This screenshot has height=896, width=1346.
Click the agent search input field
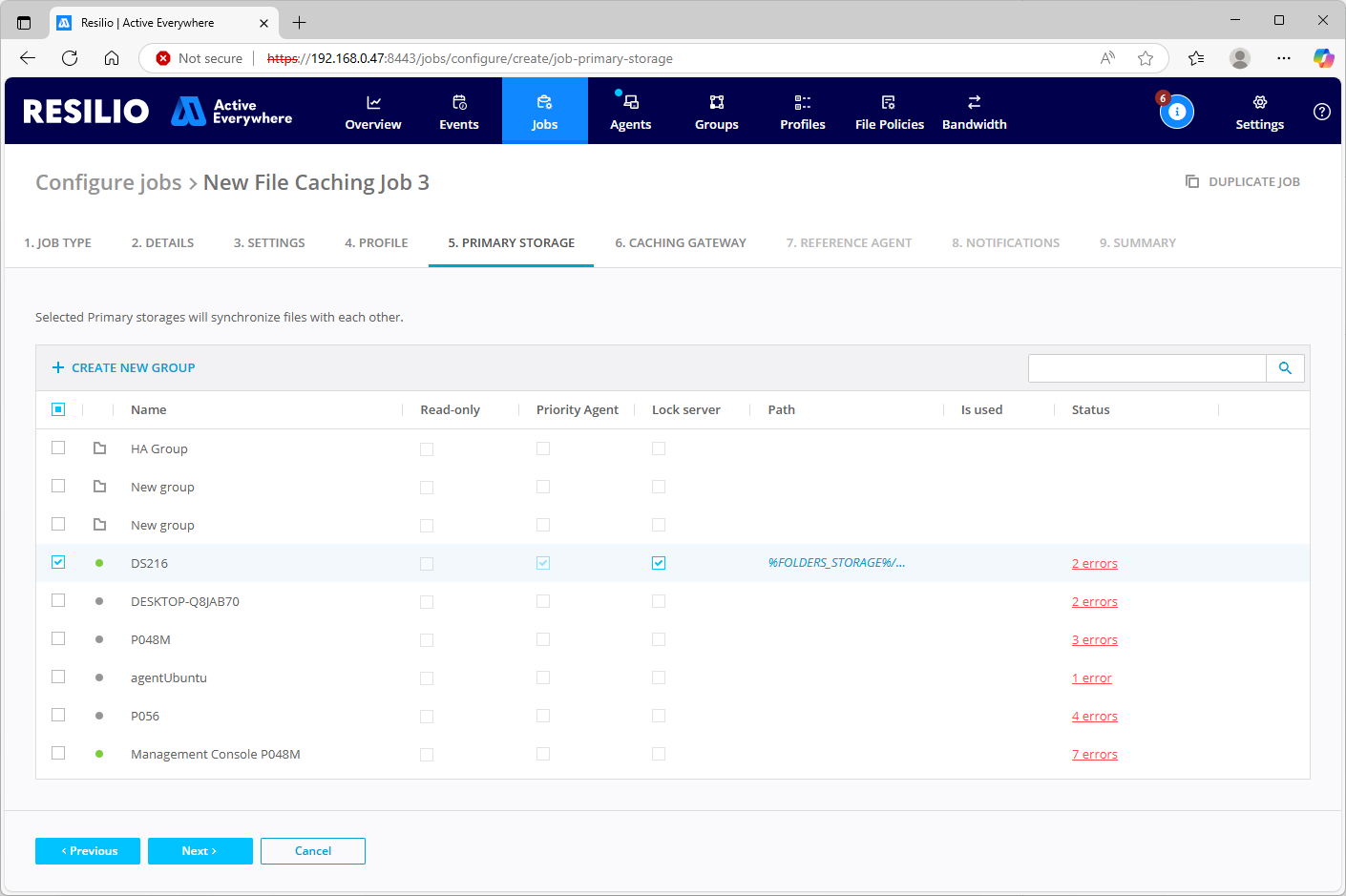click(x=1146, y=368)
